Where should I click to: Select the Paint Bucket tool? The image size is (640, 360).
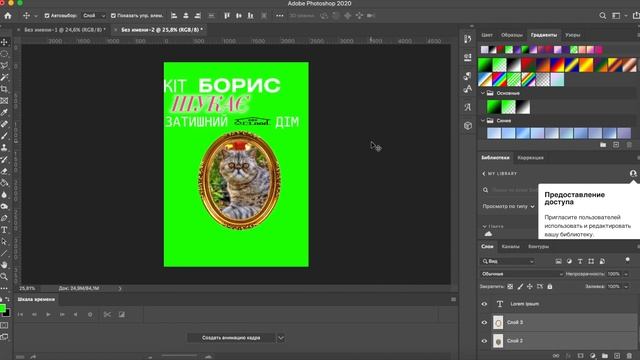pyautogui.click(x=4, y=183)
